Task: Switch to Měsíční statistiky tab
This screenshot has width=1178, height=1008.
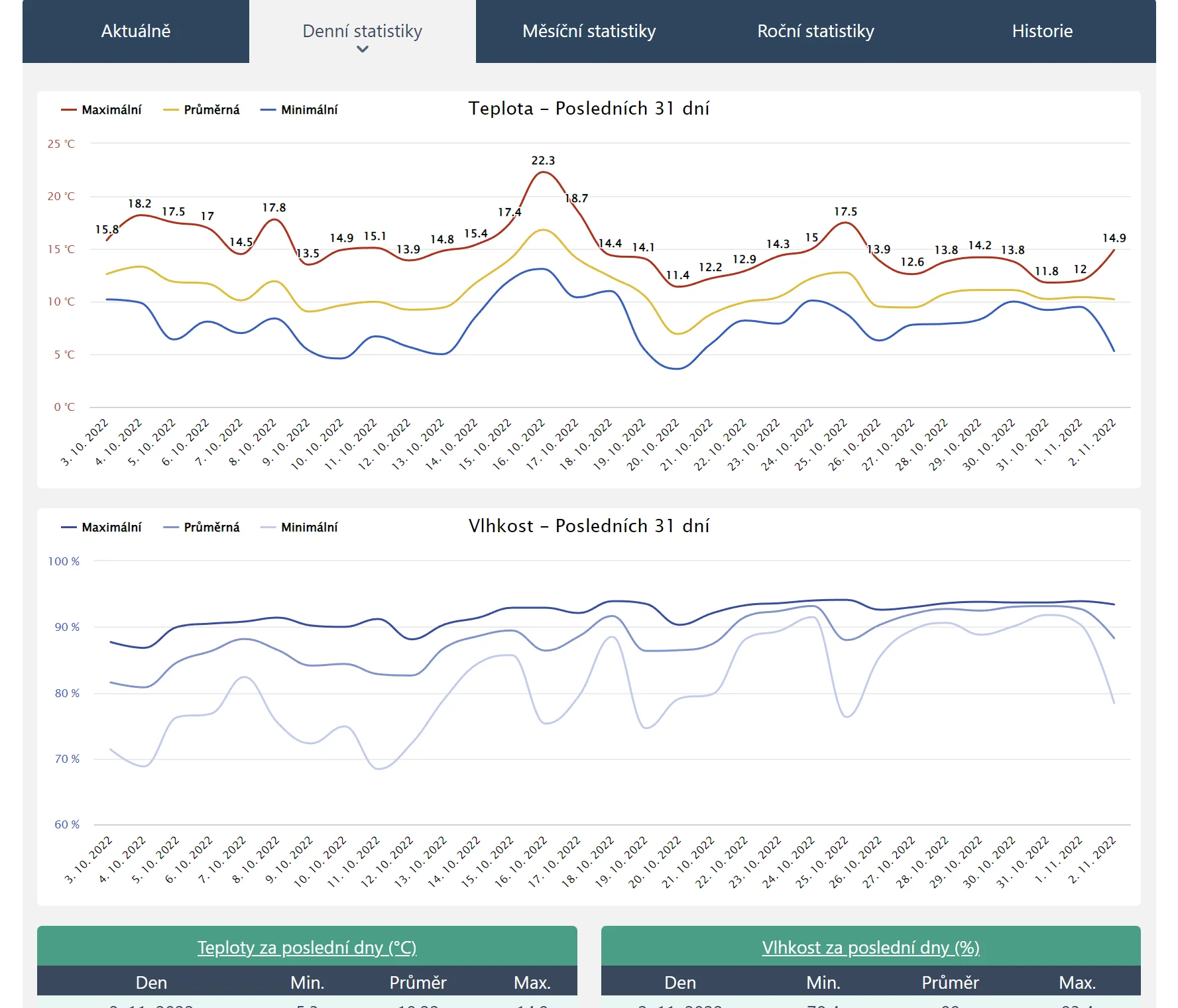Action: coord(589,31)
